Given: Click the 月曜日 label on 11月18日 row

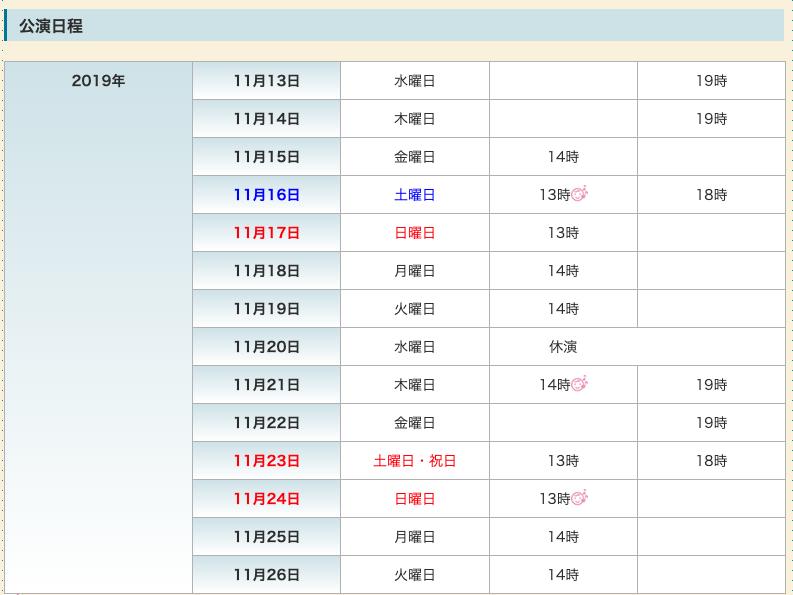Looking at the screenshot, I should [415, 271].
